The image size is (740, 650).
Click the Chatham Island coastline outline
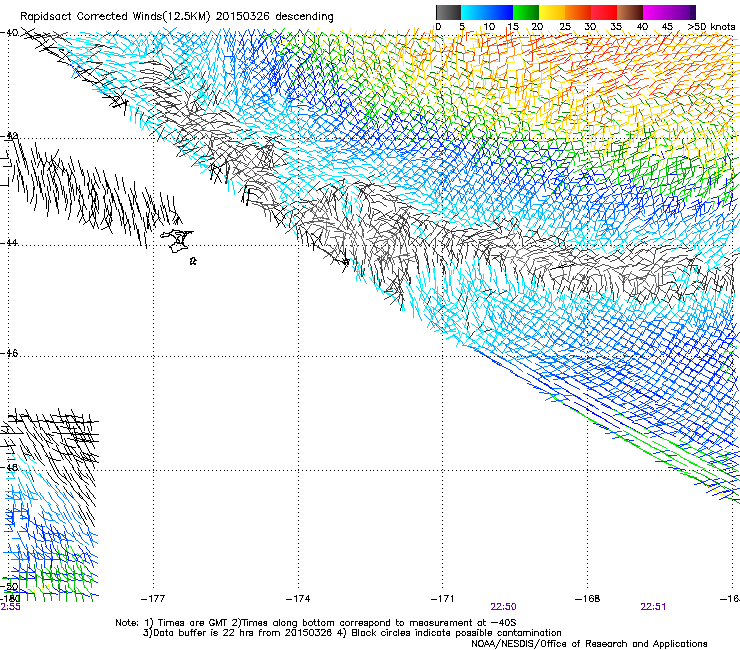(x=177, y=241)
